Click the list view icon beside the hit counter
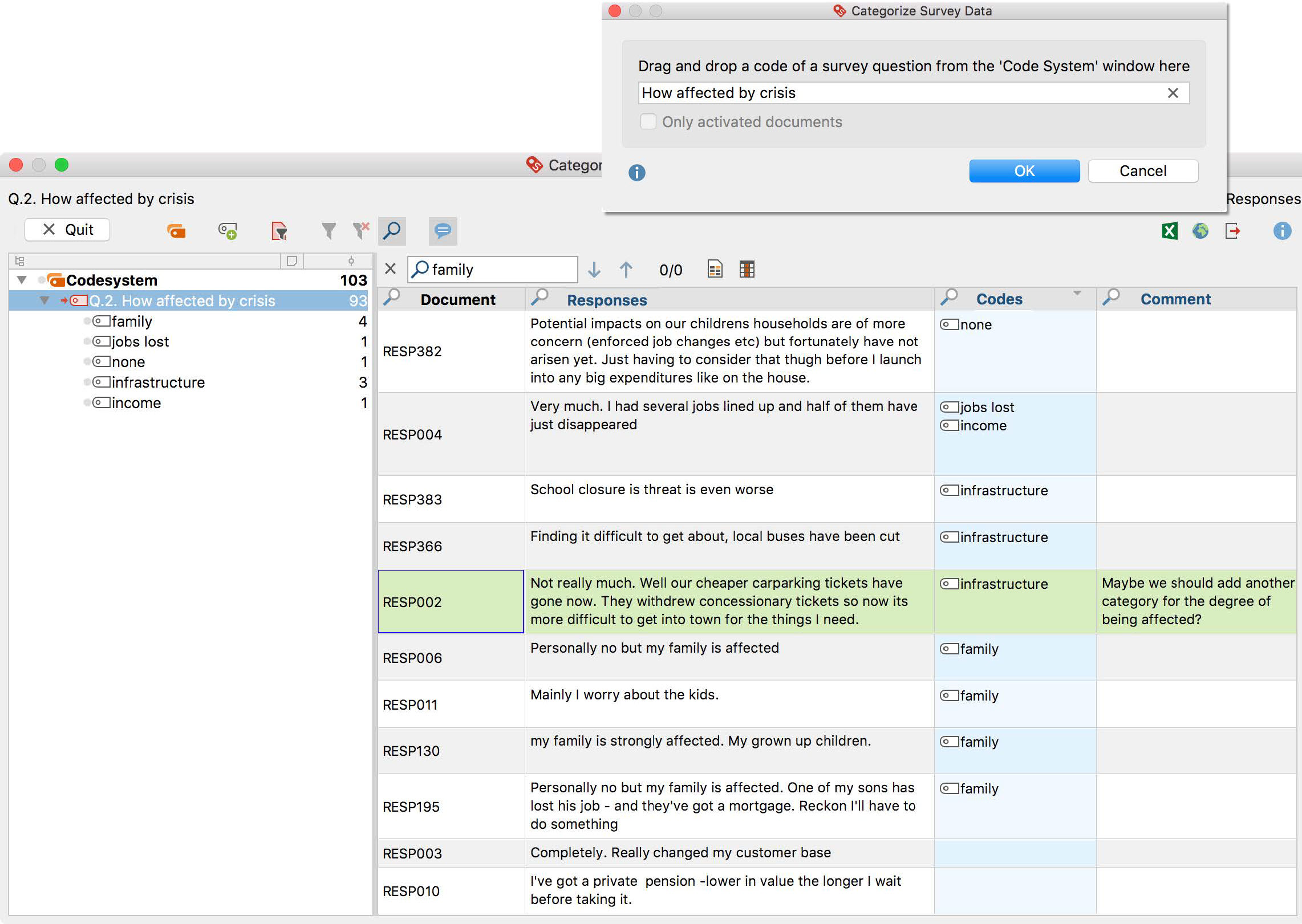 point(715,269)
